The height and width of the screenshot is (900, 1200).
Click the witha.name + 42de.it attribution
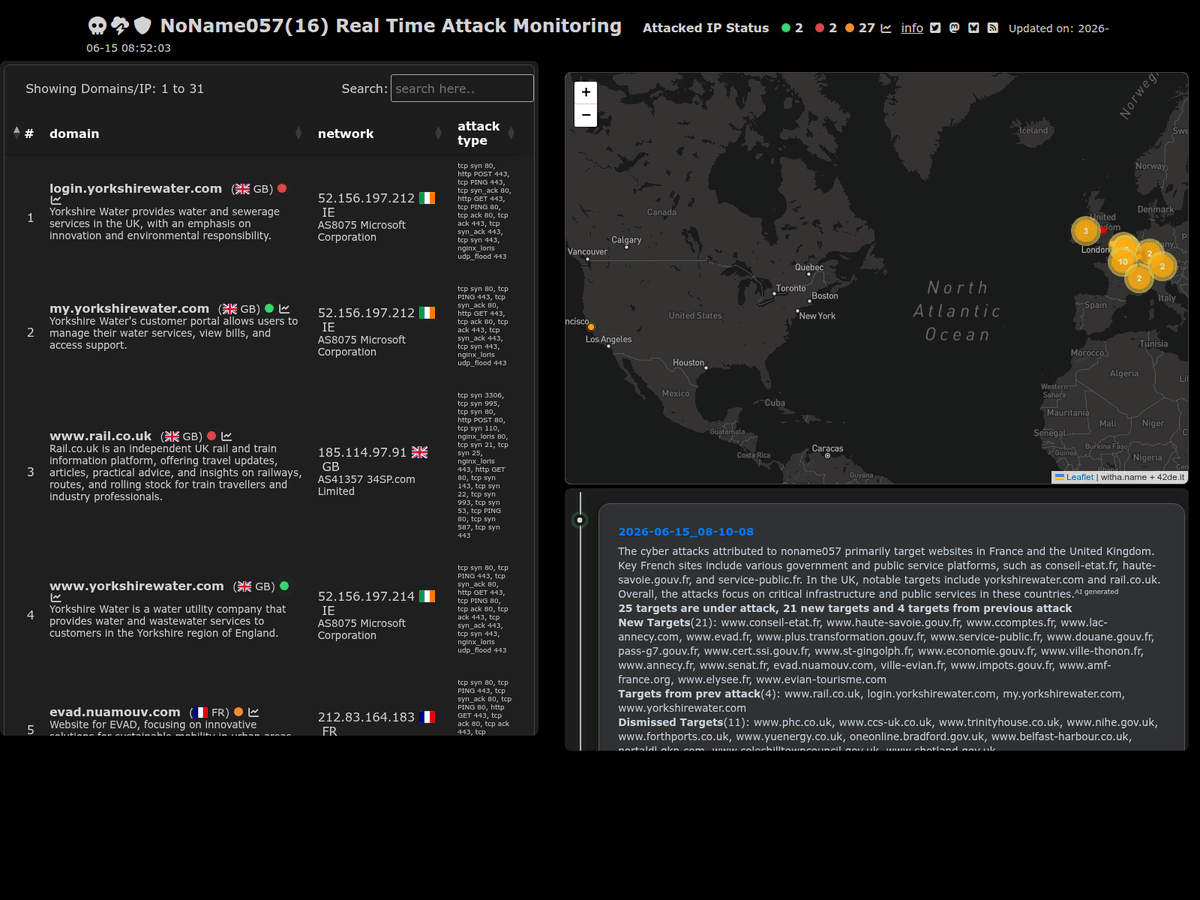pos(1144,477)
